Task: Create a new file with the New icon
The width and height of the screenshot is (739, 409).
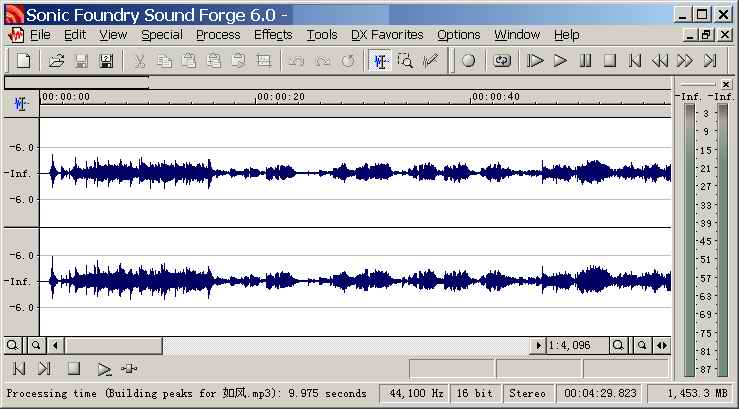Action: coord(23,61)
